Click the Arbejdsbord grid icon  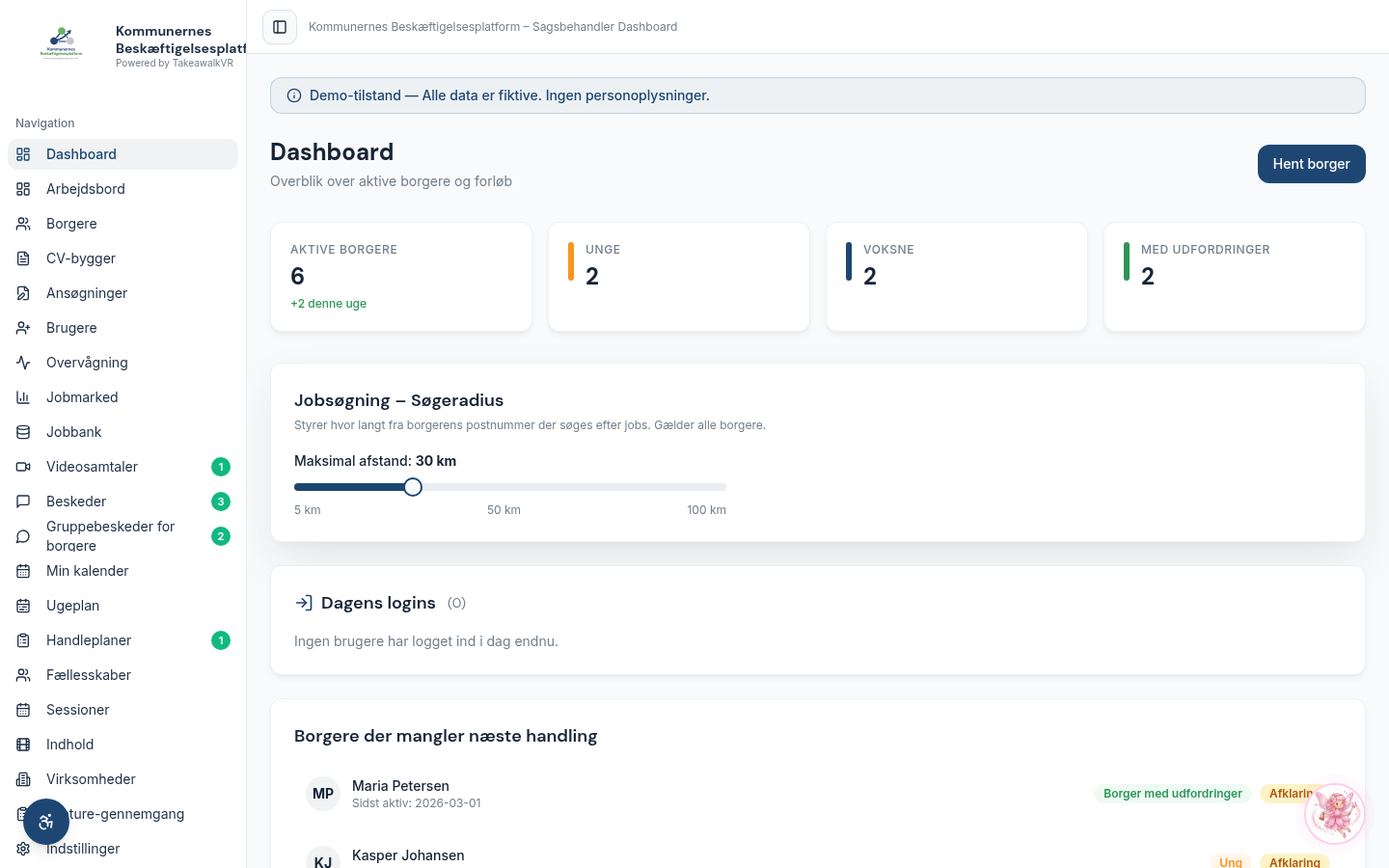[23, 189]
